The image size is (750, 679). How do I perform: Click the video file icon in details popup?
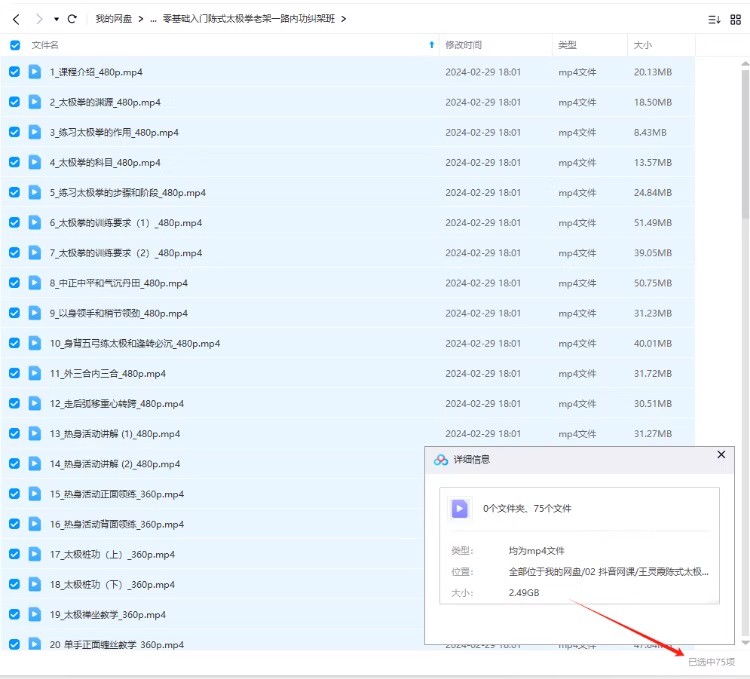459,509
